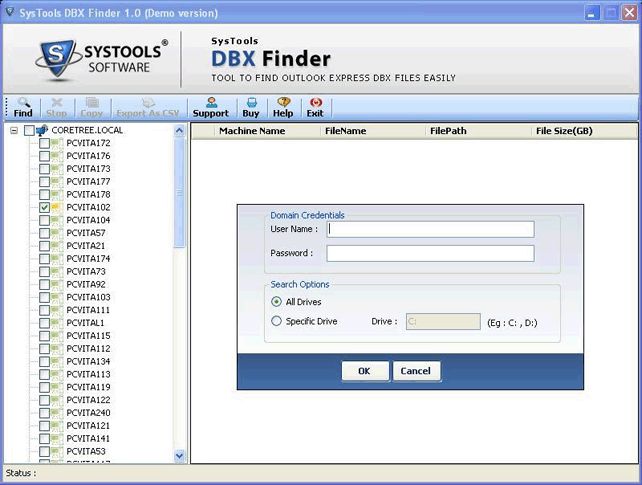Select PCVITA178 in the tree
The width and height of the screenshot is (642, 485).
(88, 195)
